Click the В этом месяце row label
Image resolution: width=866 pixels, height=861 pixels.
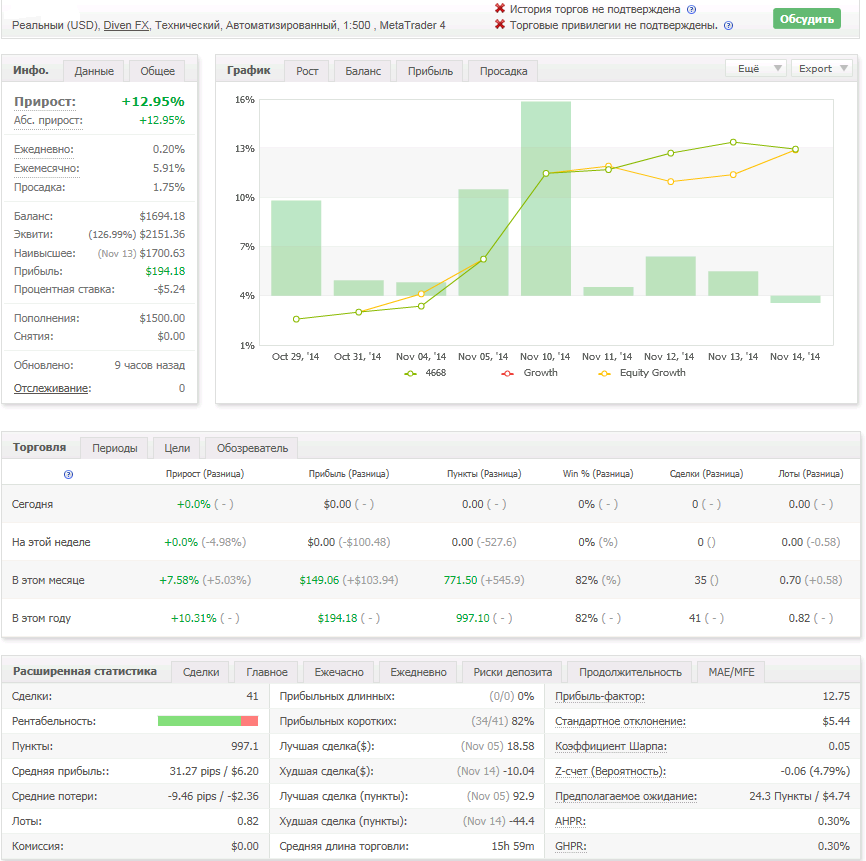48,580
